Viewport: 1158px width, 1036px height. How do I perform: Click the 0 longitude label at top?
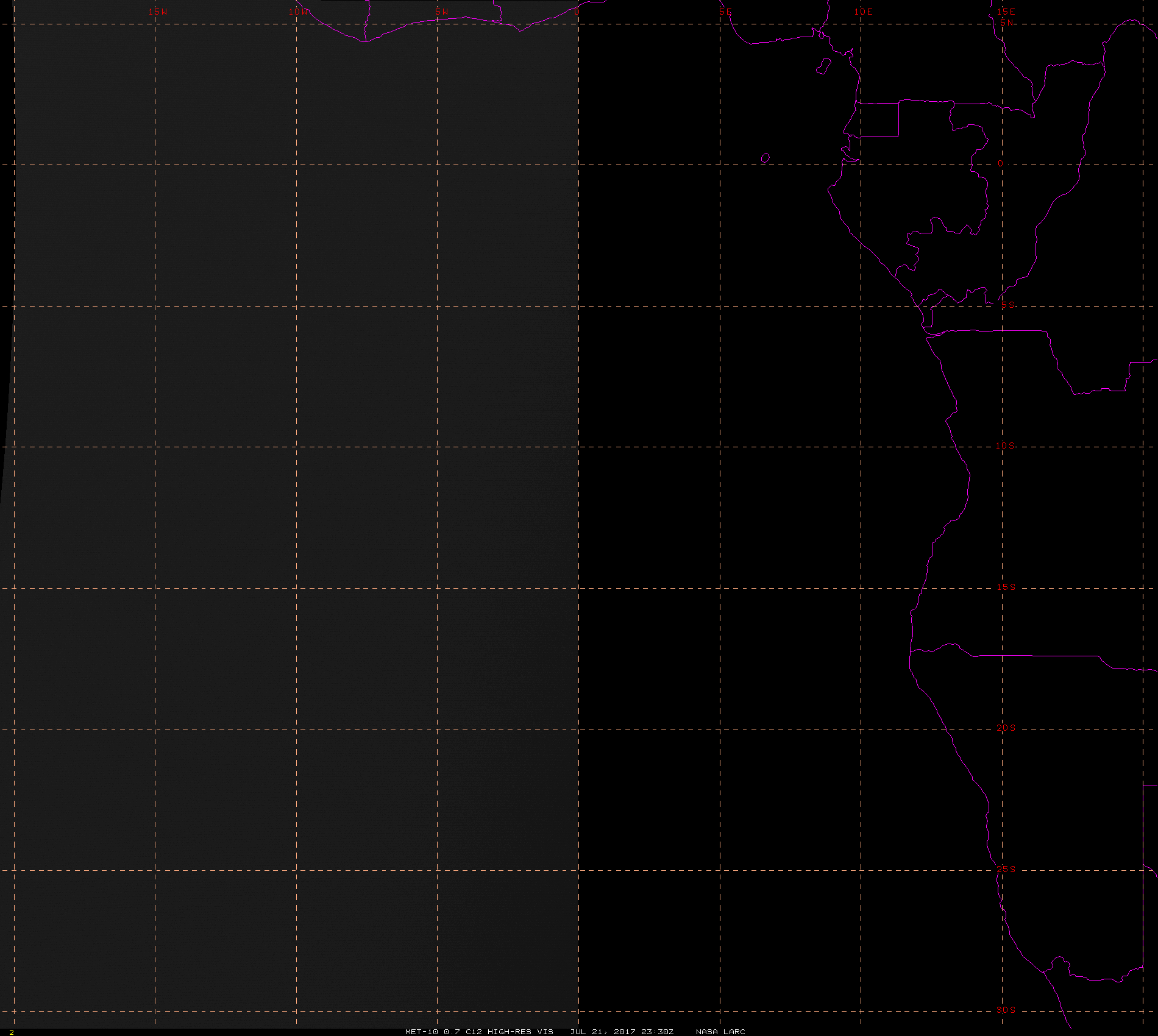(577, 12)
